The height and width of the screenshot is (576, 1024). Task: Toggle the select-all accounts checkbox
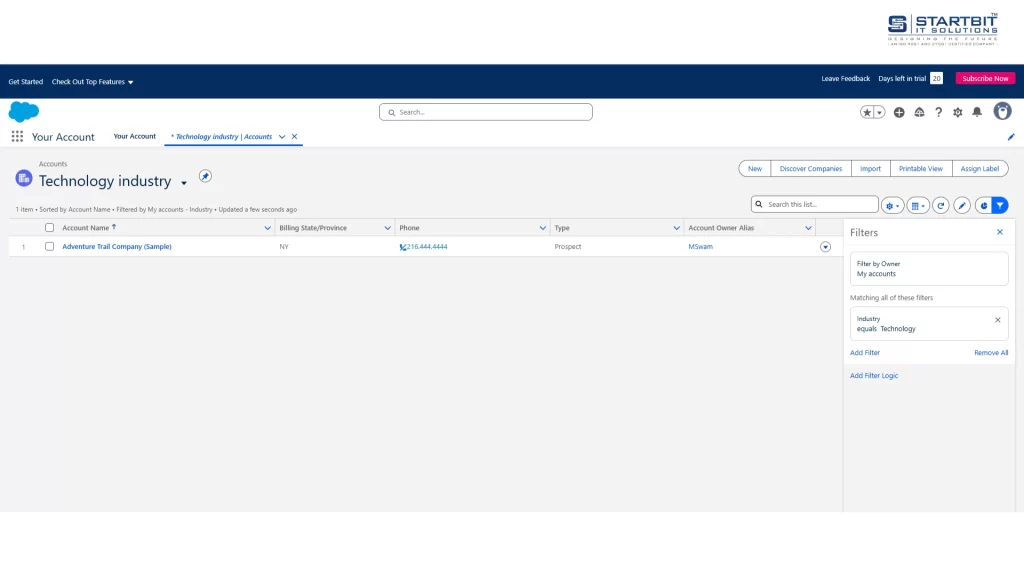click(49, 228)
